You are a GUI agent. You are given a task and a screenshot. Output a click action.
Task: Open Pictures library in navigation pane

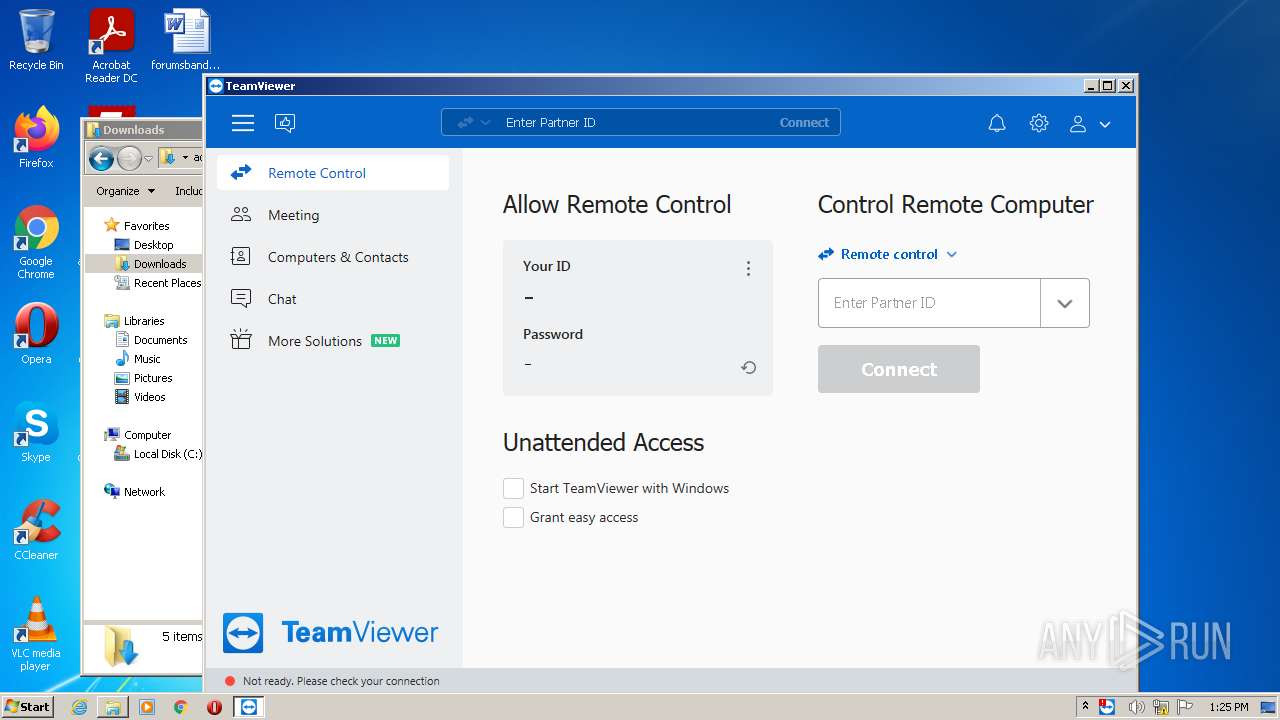point(153,378)
